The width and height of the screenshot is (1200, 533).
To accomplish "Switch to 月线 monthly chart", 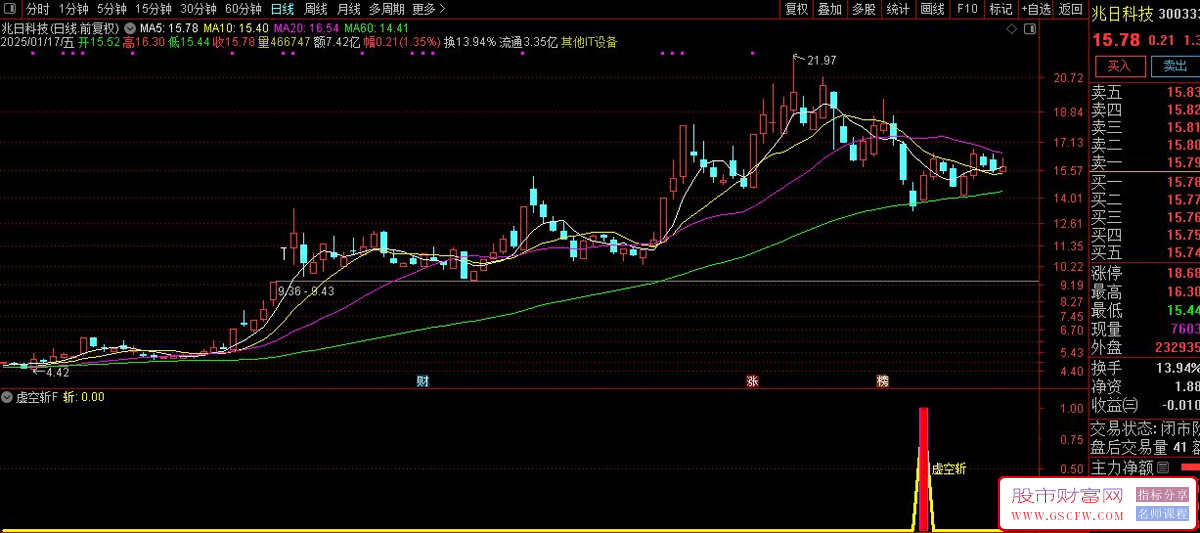I will coord(348,9).
